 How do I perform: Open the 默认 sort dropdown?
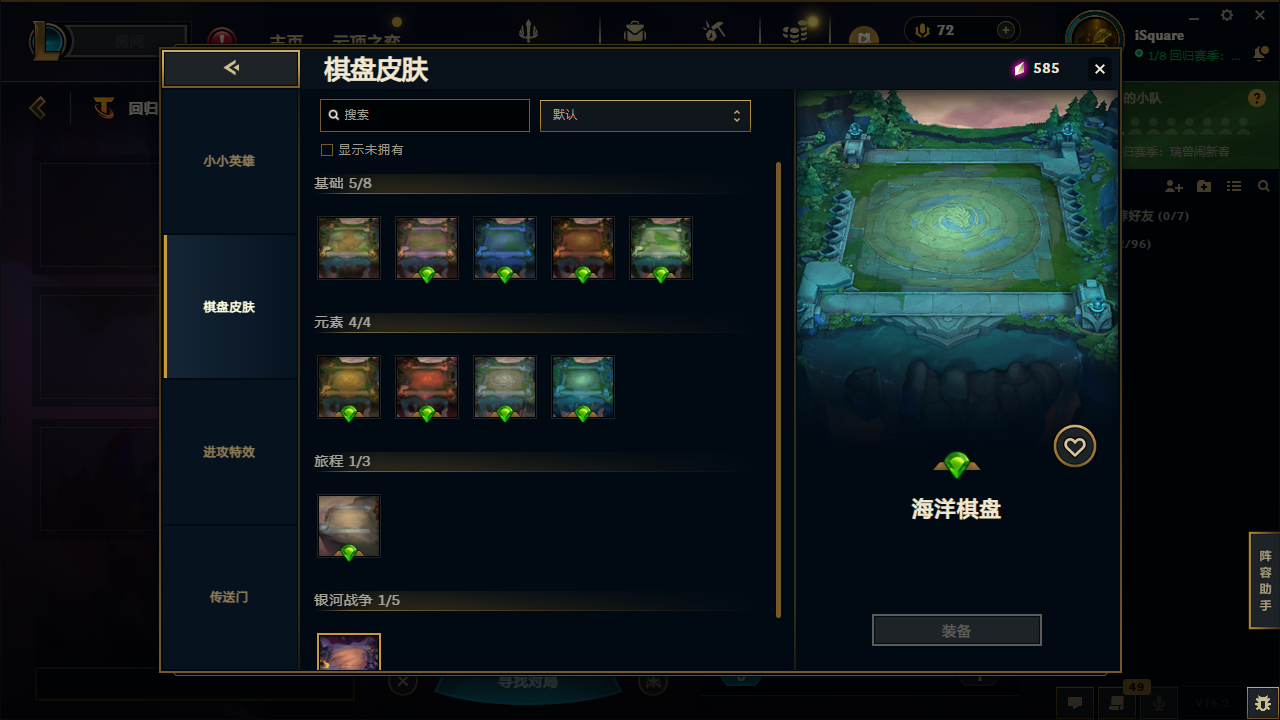645,115
